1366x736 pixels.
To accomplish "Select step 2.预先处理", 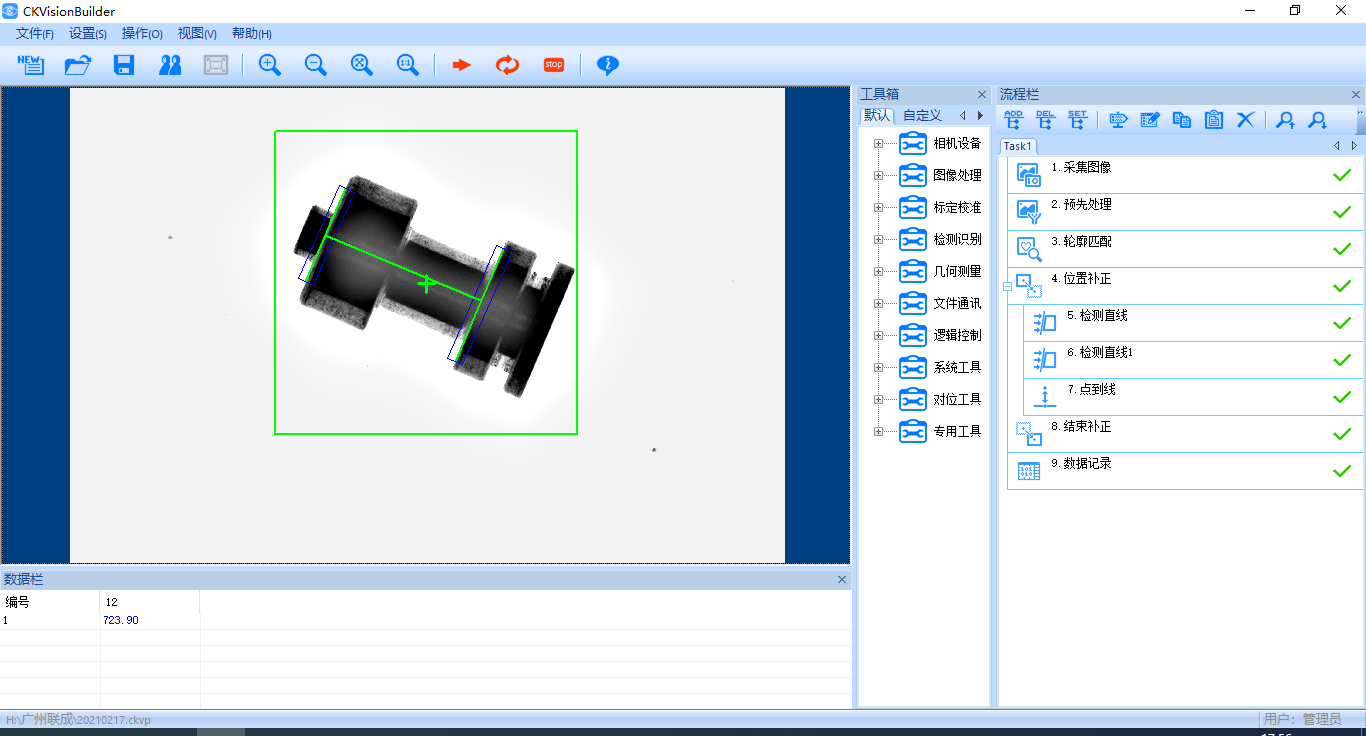I will pos(1185,212).
